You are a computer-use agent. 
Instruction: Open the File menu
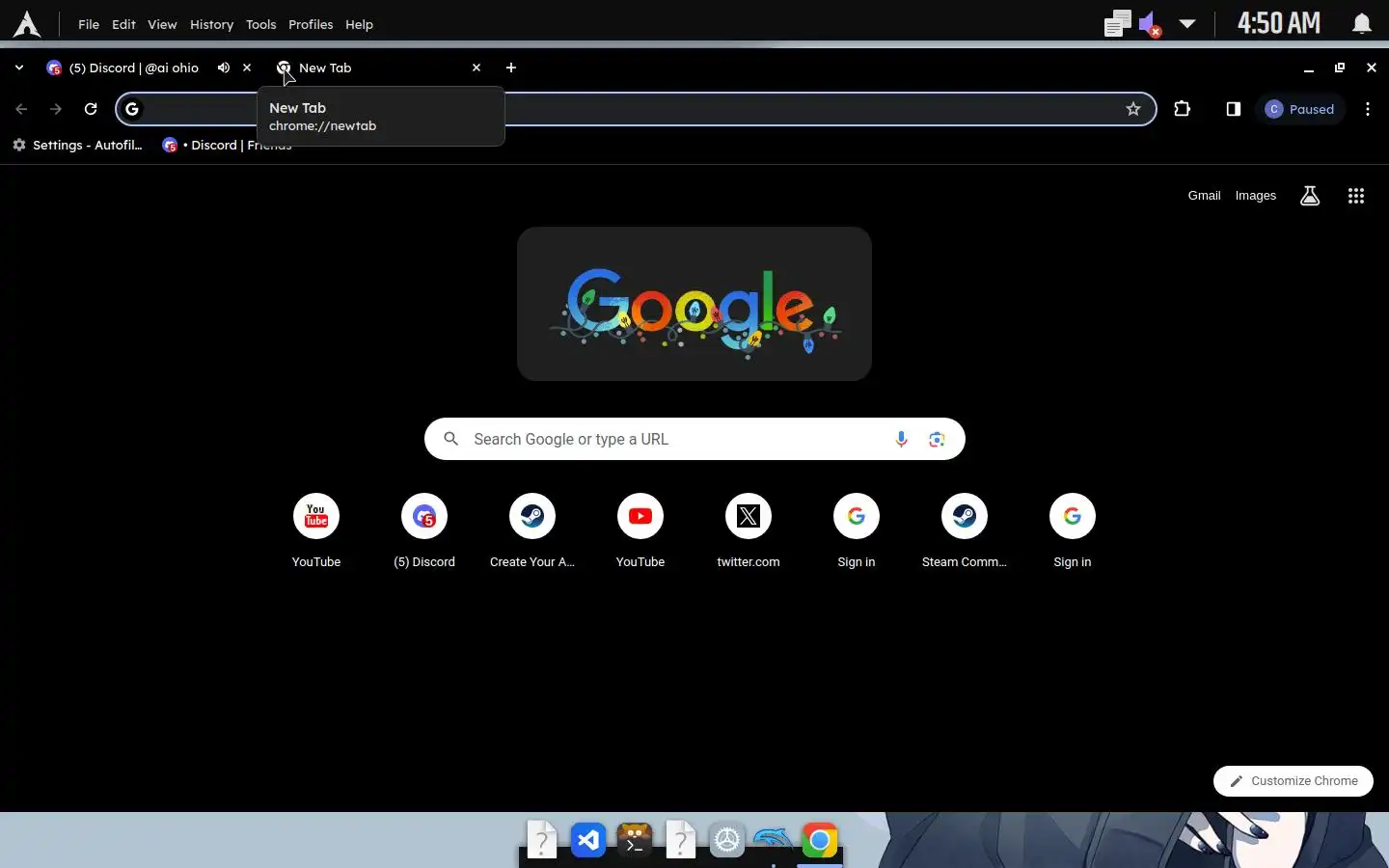tap(89, 24)
